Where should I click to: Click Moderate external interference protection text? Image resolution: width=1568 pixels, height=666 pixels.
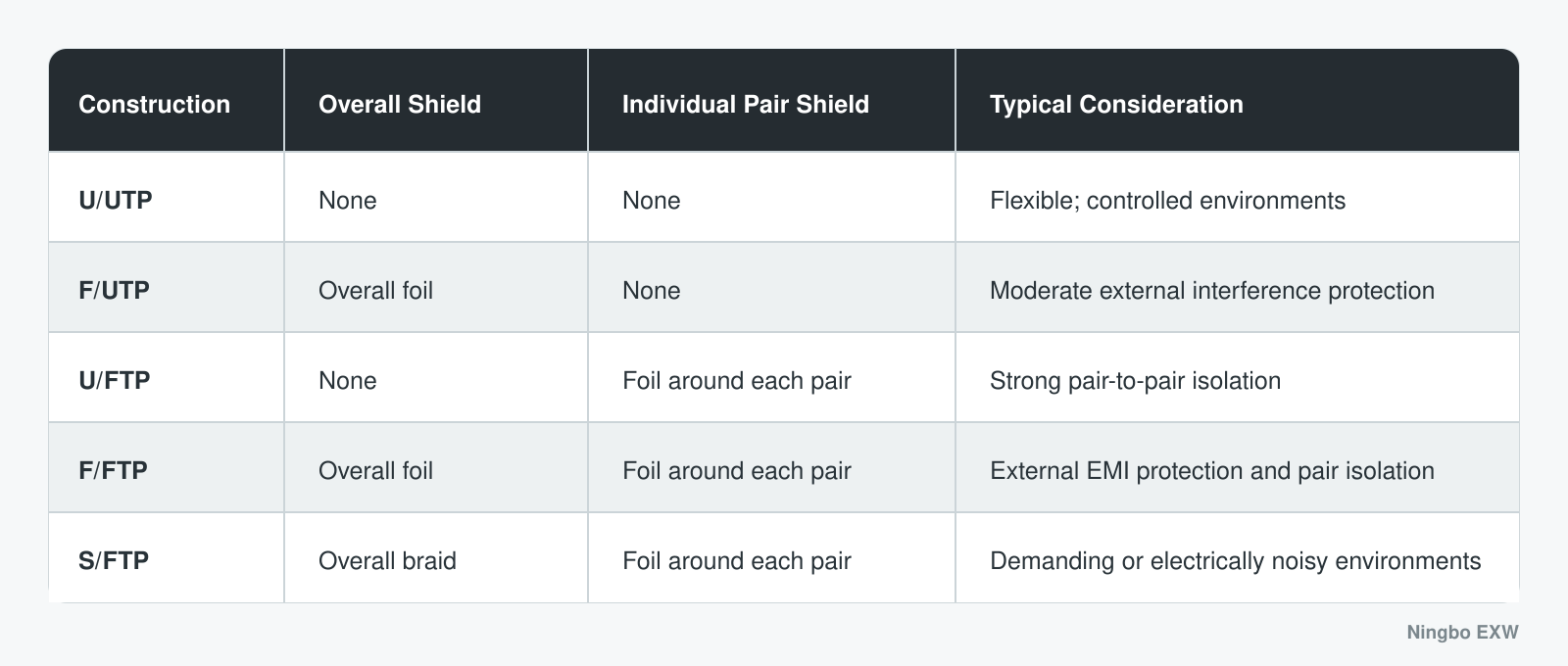(1212, 291)
